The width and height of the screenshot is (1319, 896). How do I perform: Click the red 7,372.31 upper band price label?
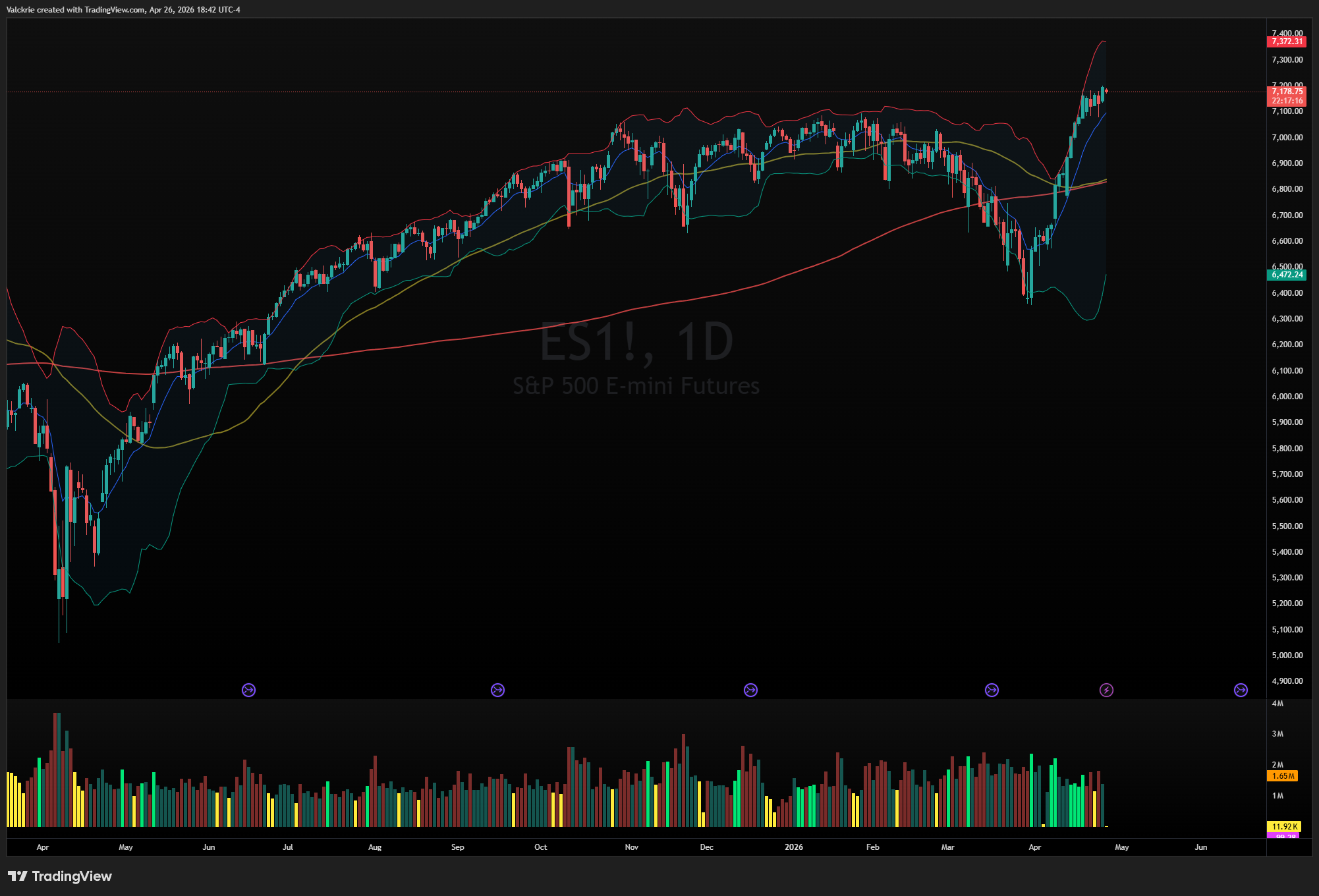point(1286,42)
